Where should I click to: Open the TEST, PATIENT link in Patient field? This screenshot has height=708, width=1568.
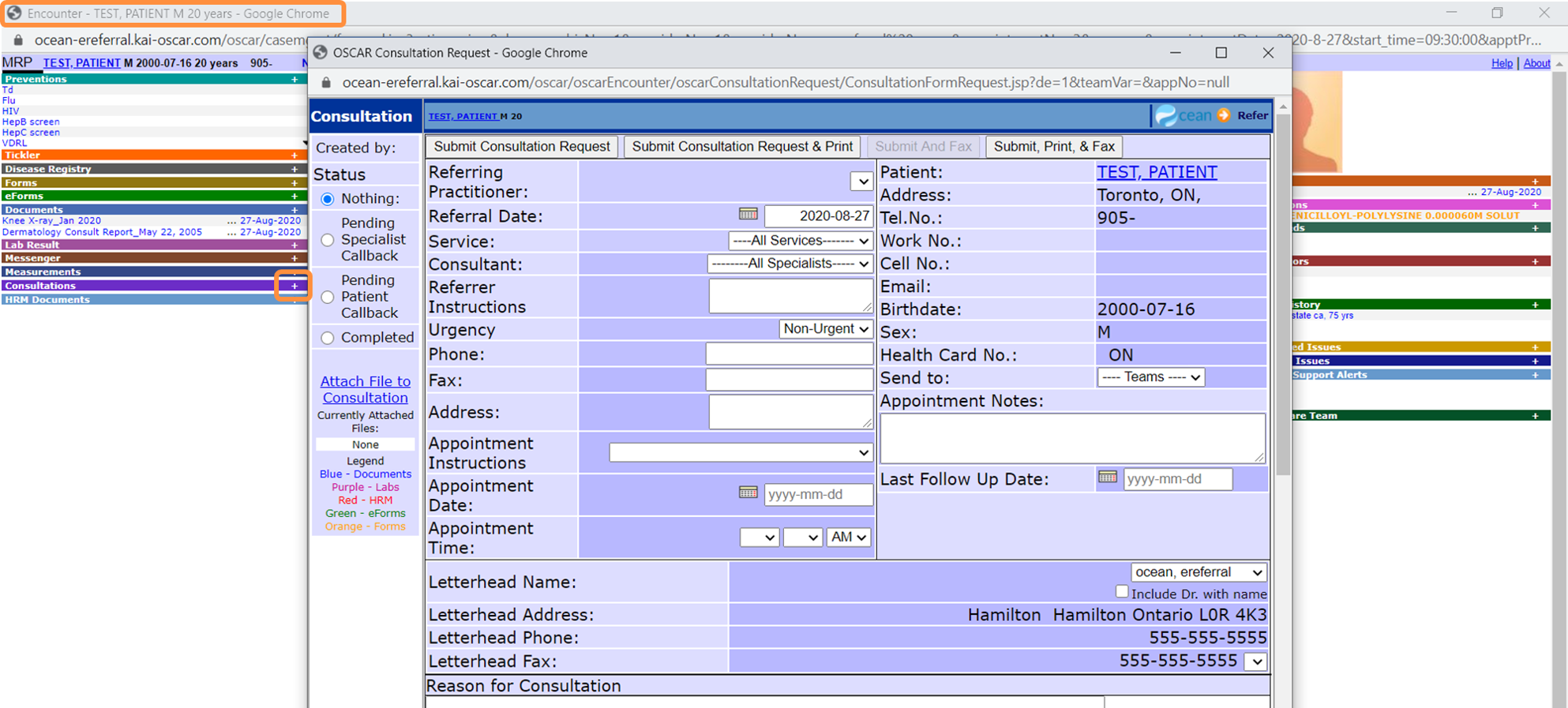pyautogui.click(x=1157, y=172)
